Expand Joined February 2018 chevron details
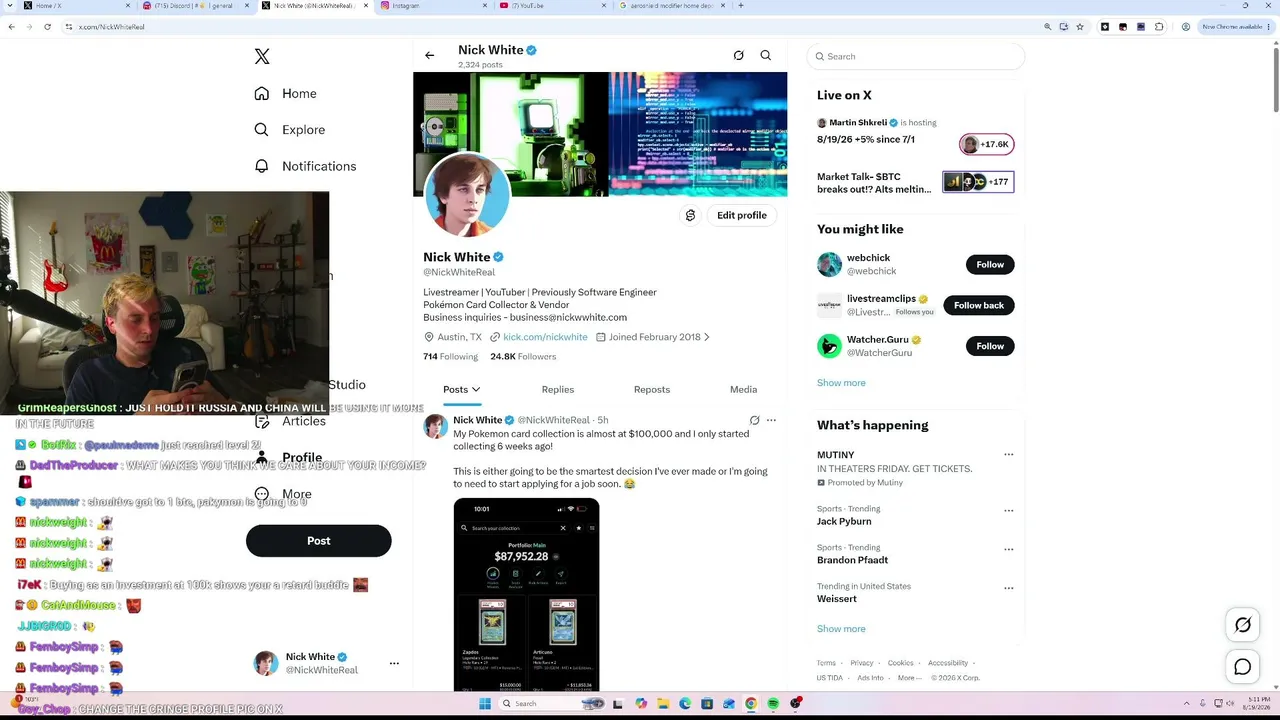This screenshot has width=1280, height=720. 706,337
